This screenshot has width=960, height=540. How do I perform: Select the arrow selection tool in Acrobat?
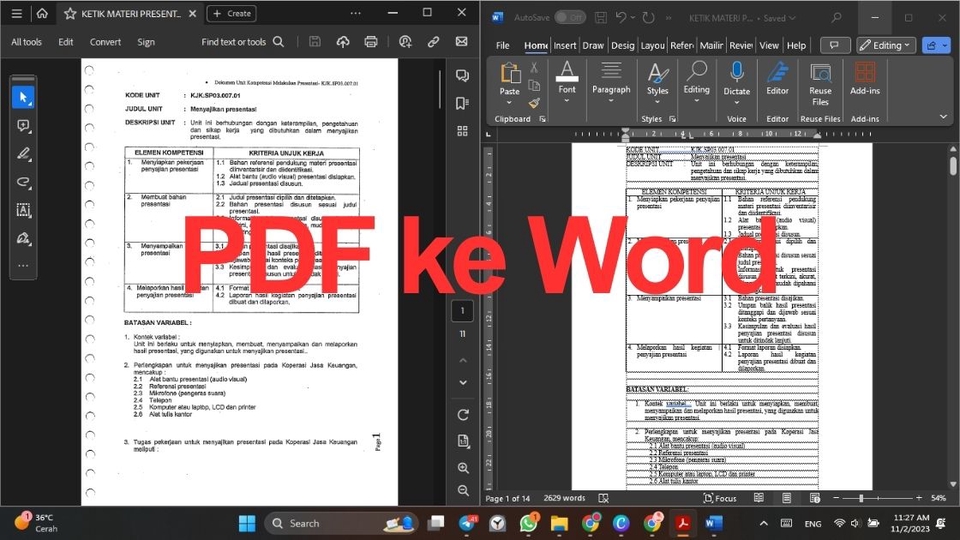(23, 97)
